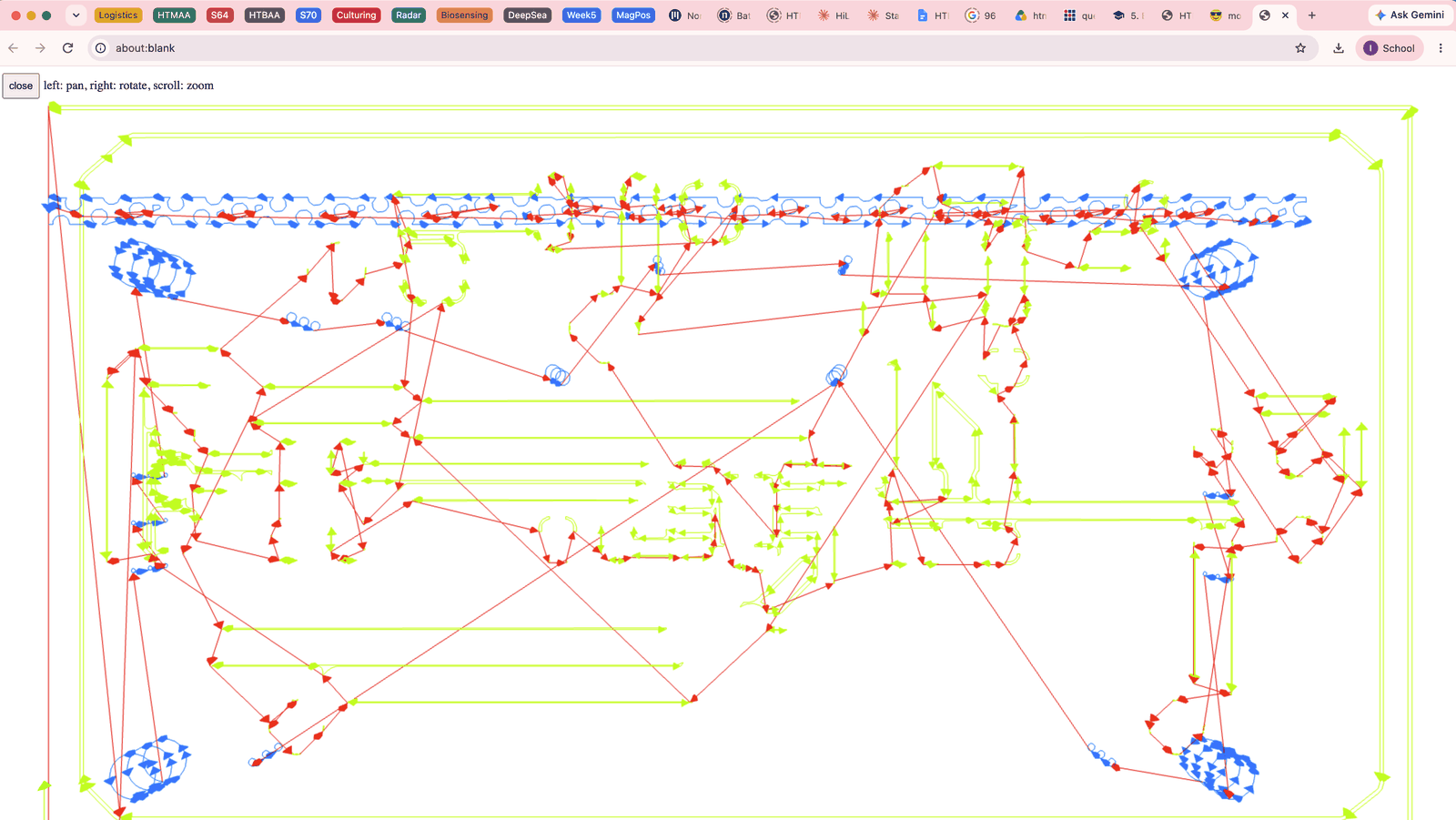
Task: Click the Ask Gemini button
Action: coord(1410,15)
